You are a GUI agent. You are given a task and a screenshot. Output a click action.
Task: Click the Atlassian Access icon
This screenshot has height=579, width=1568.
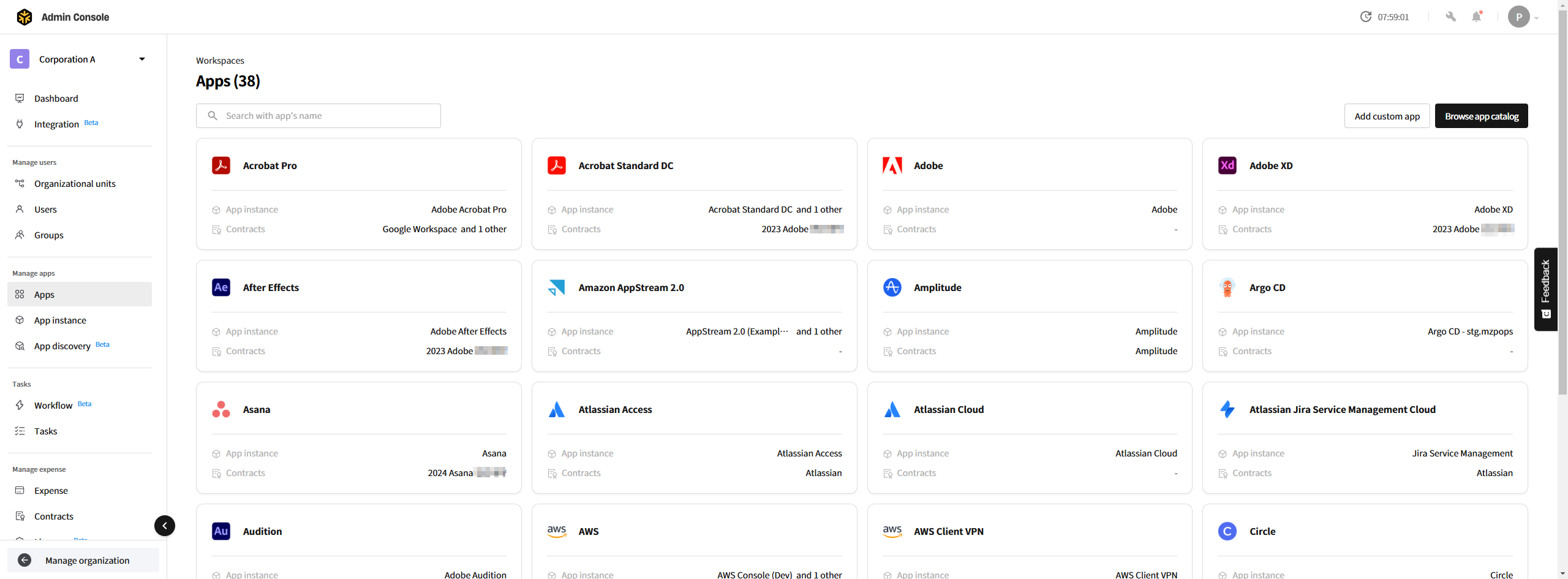(x=557, y=409)
